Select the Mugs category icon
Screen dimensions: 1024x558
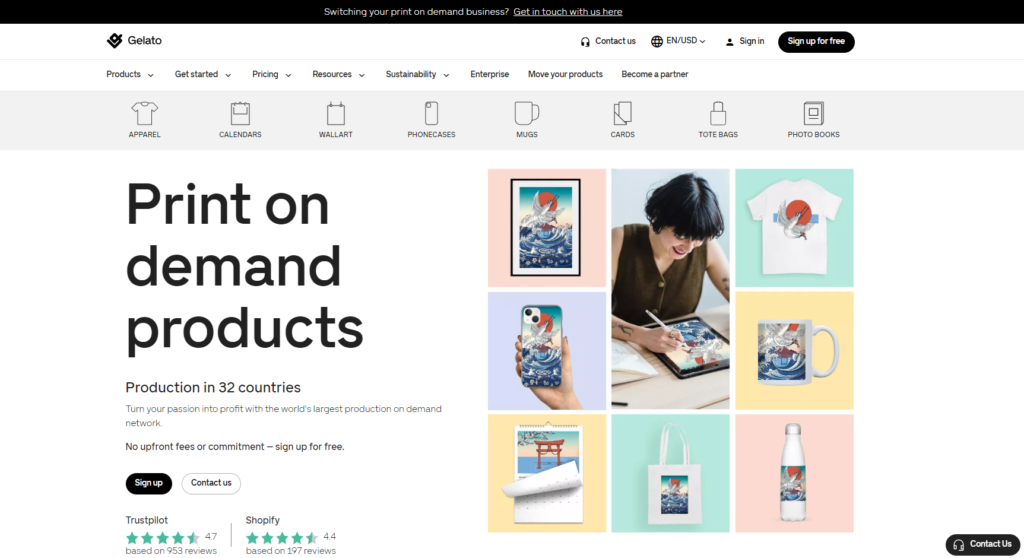pos(526,113)
